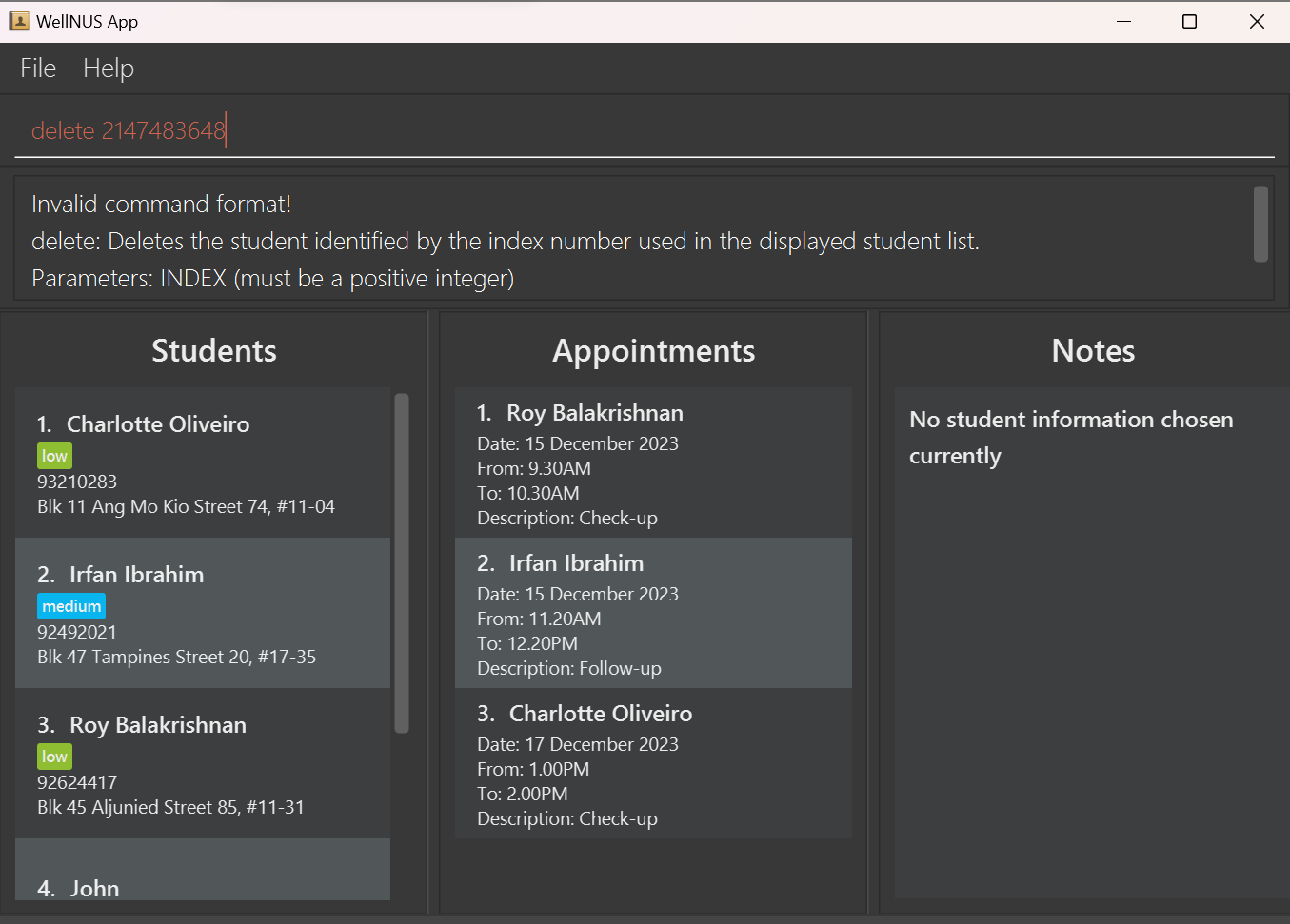The image size is (1290, 924).
Task: Click the WellNUS App title bar icon
Action: 19,21
